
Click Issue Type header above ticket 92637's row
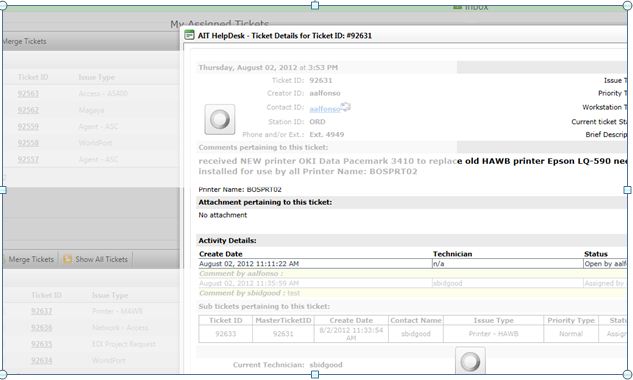[110, 295]
